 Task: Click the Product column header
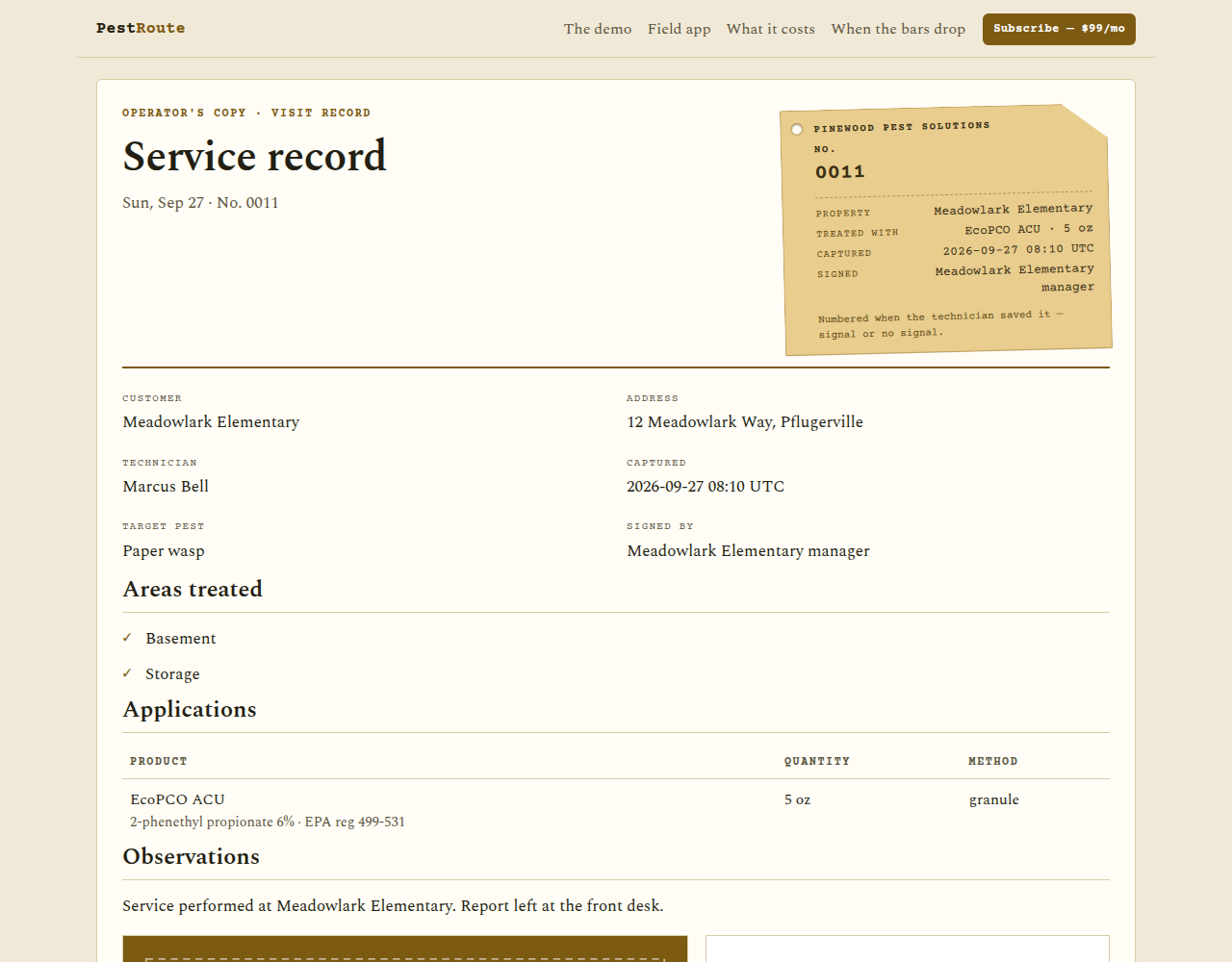[x=159, y=761]
